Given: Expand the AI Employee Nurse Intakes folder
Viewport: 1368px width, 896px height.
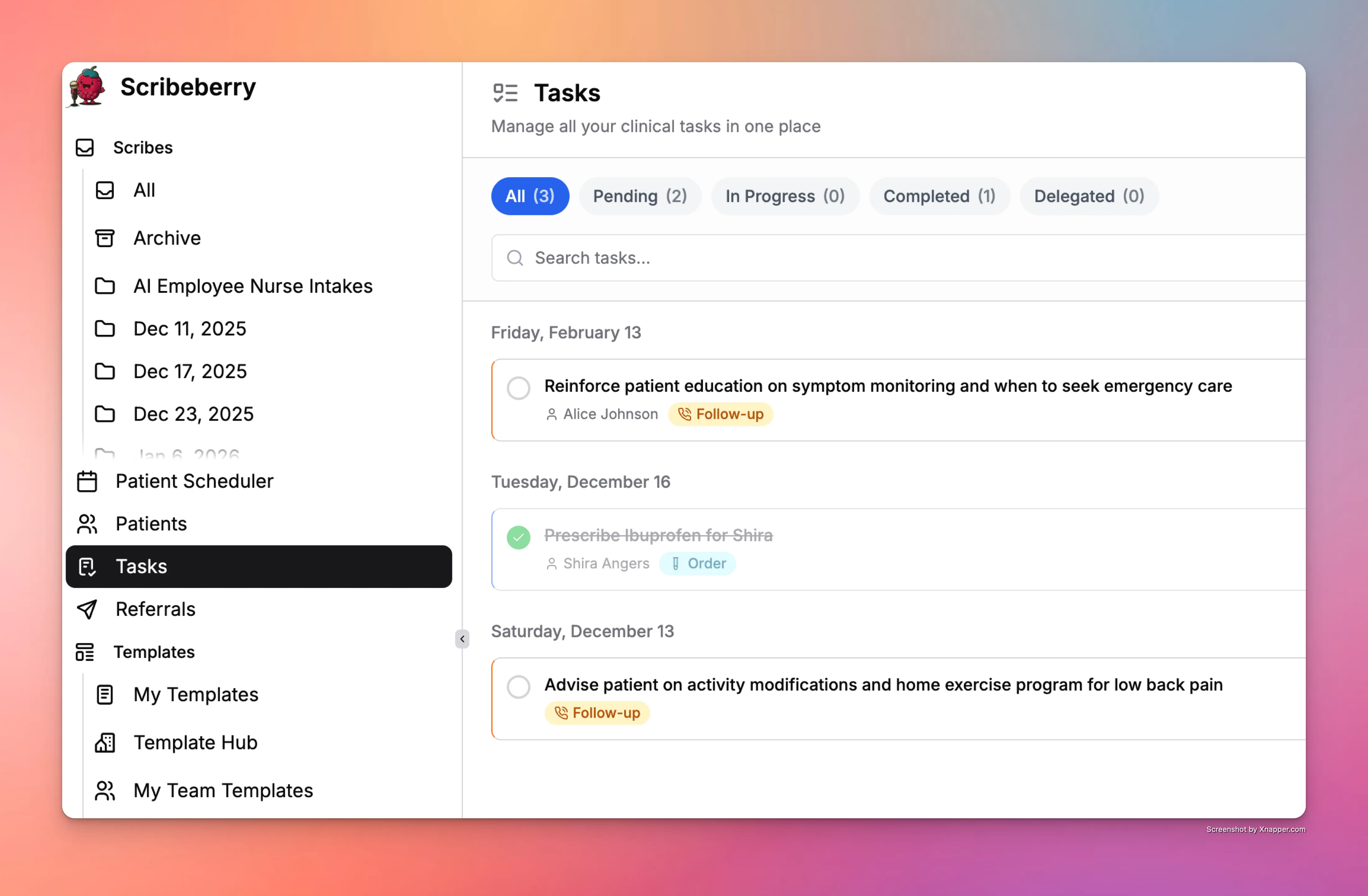Looking at the screenshot, I should [x=252, y=286].
